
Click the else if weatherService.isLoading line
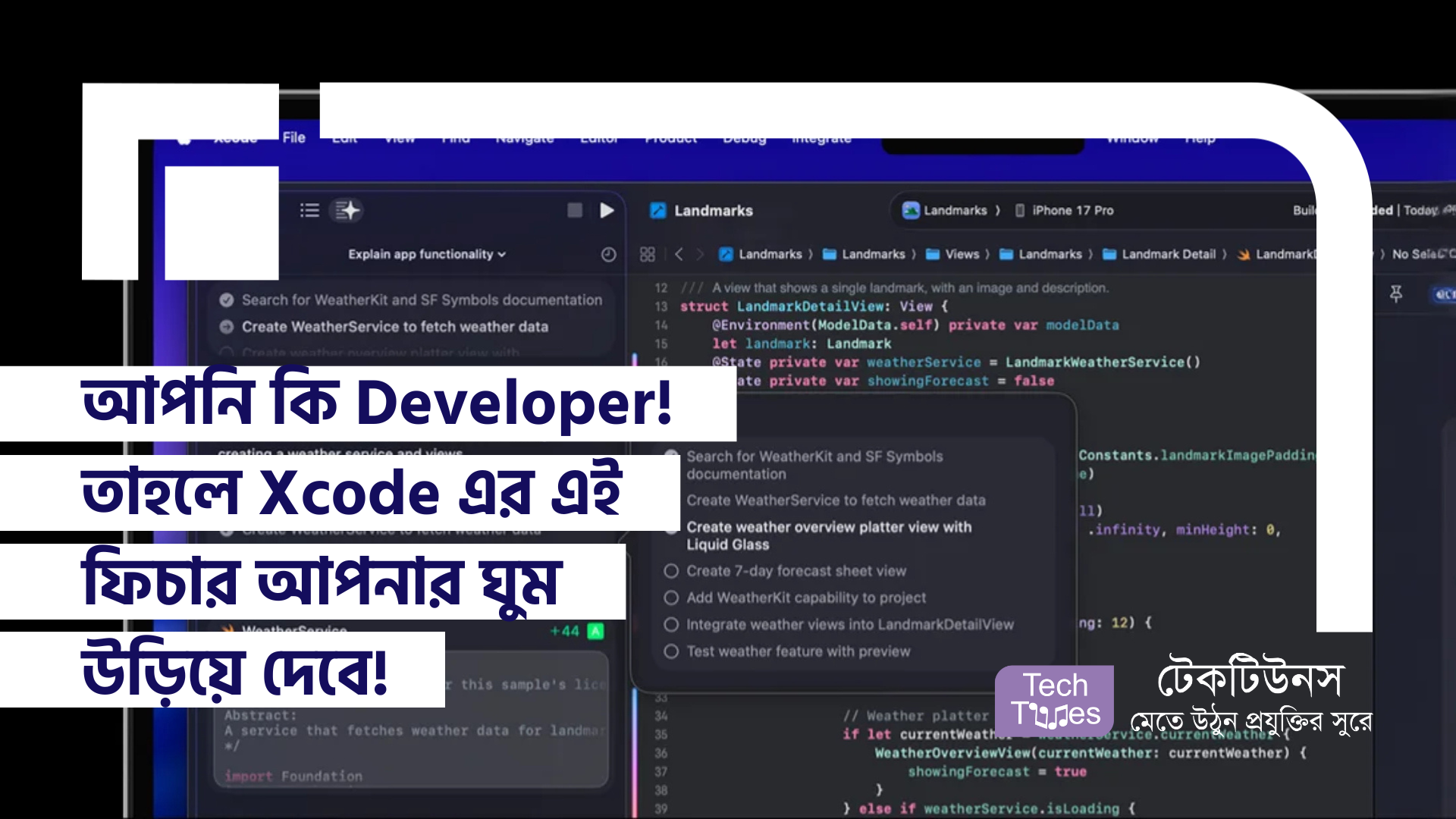tap(989, 808)
